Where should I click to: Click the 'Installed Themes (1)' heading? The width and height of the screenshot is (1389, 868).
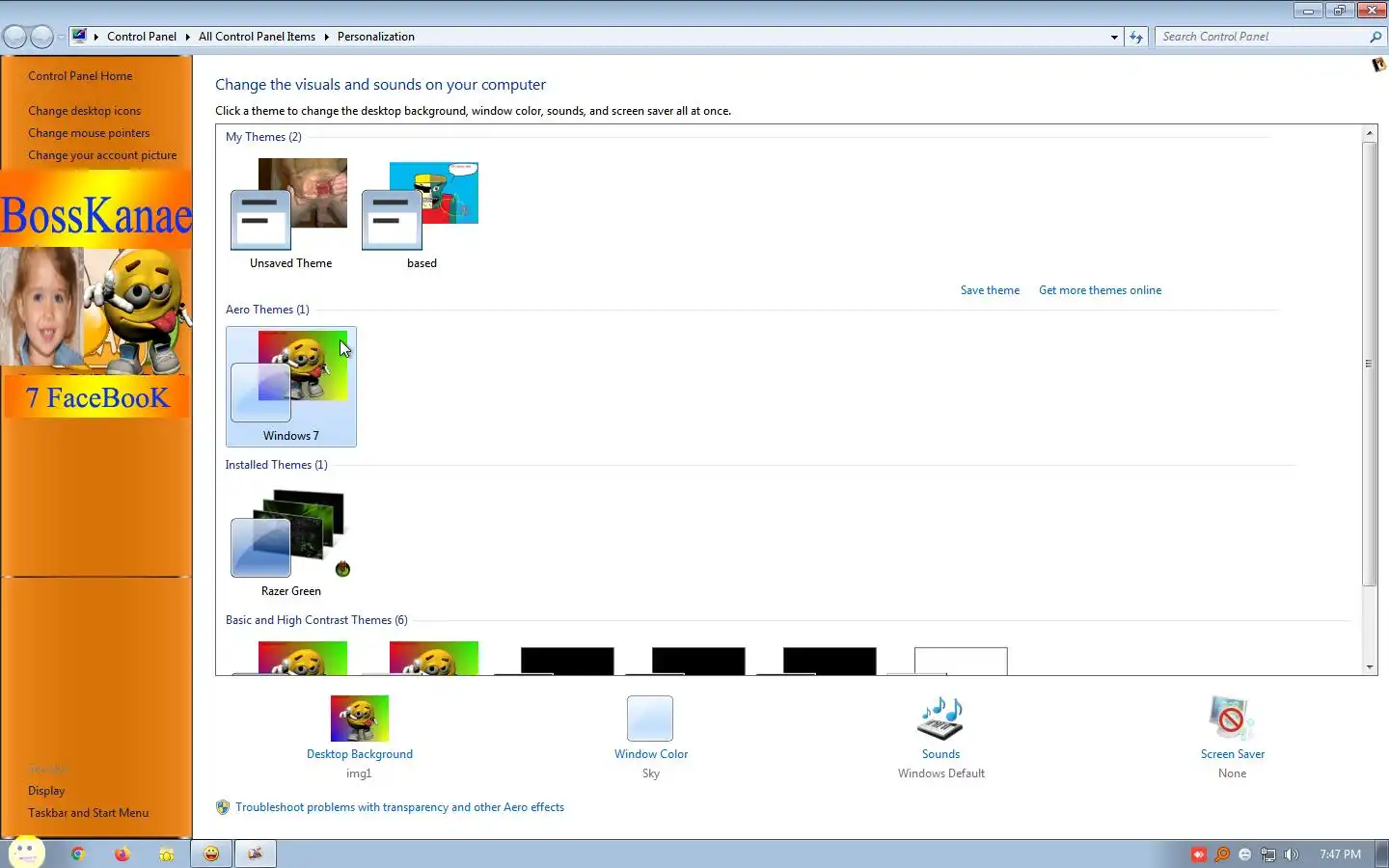pos(276,465)
